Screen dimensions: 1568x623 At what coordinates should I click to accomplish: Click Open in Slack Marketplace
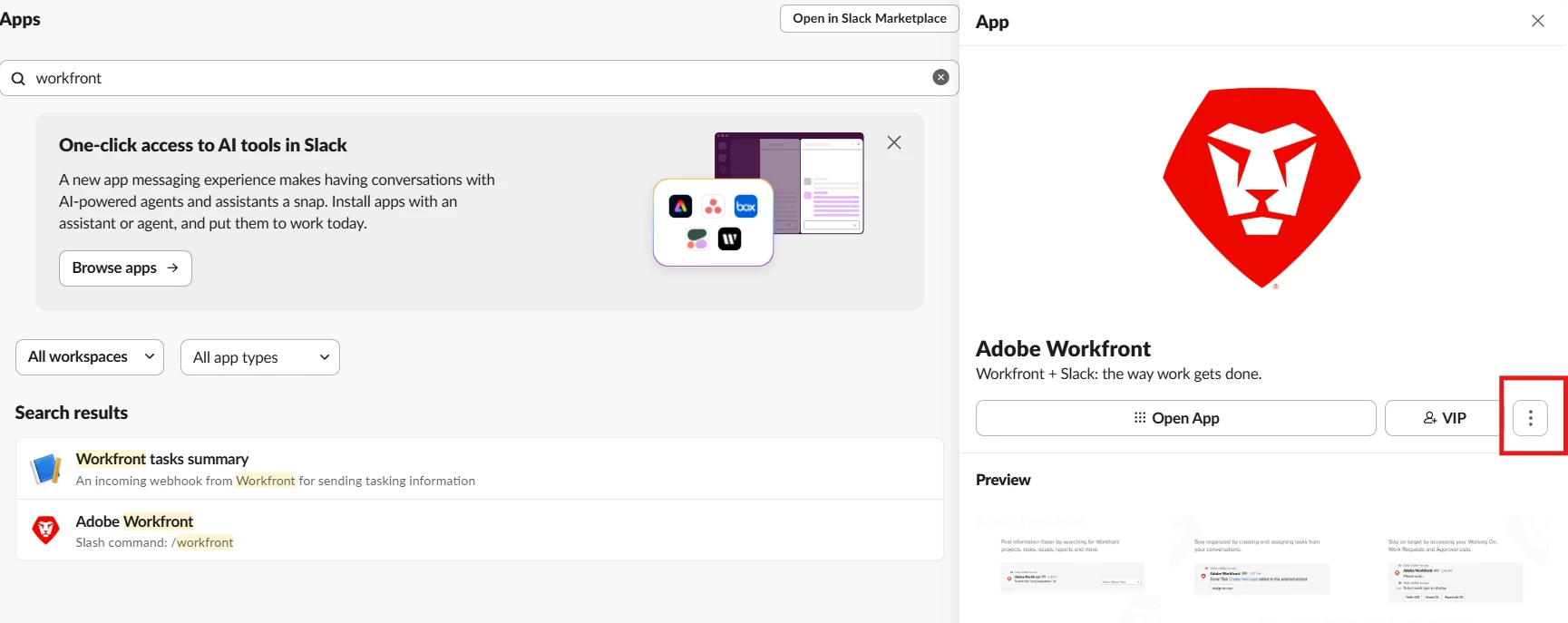(869, 18)
